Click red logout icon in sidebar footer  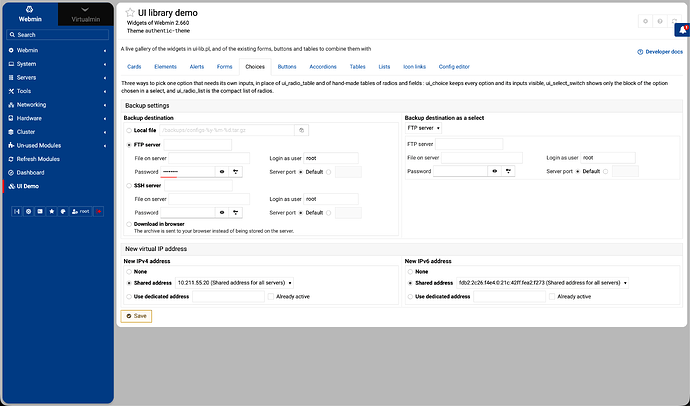pos(99,212)
